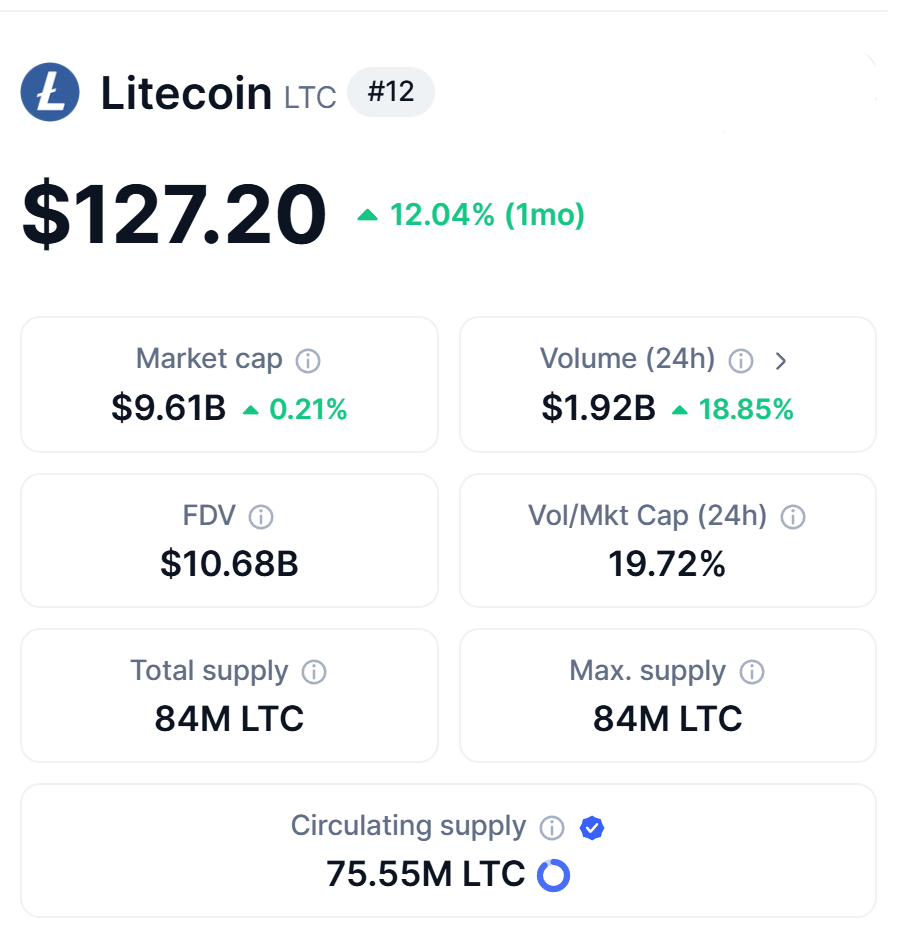Open the Circulating supply info icon
912x942 pixels.
552,828
